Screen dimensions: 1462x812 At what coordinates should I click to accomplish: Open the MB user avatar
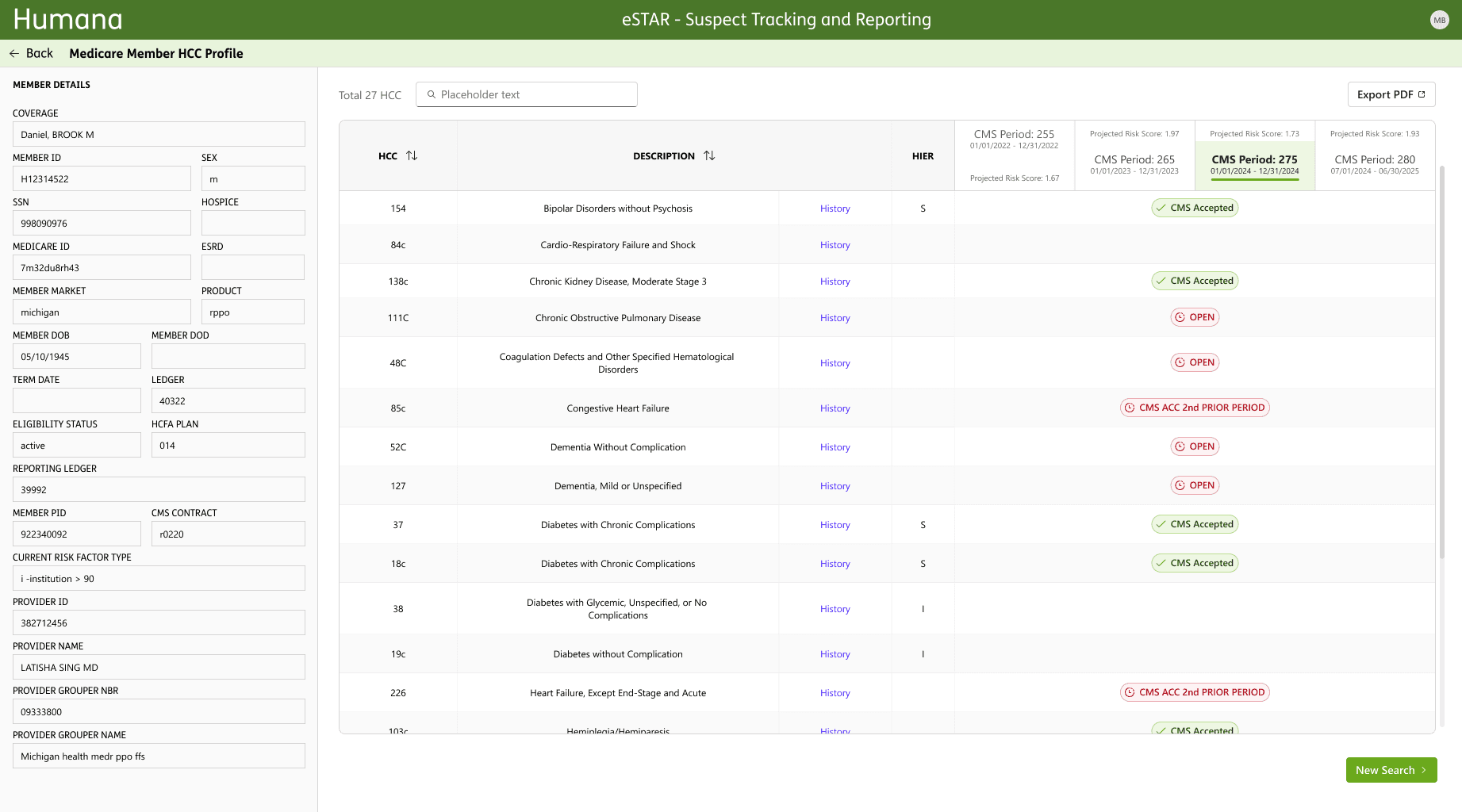(x=1440, y=20)
